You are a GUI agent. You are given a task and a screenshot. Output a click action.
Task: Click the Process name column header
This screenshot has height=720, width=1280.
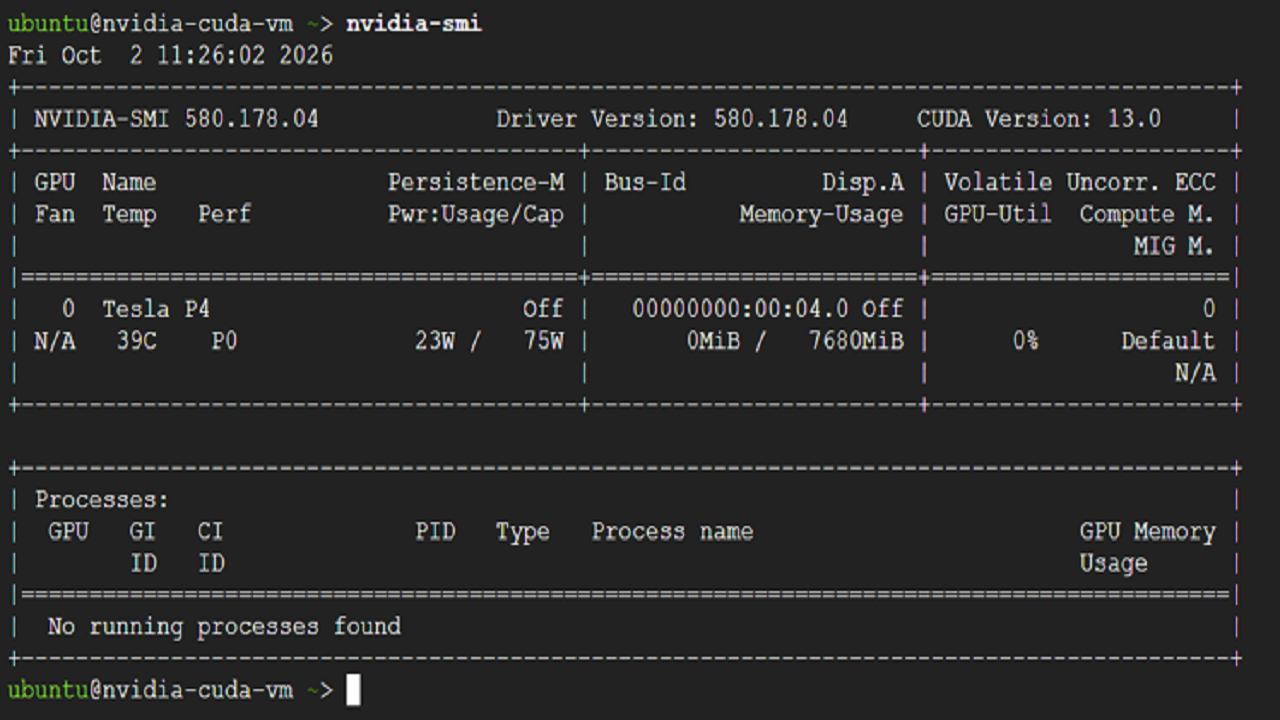[x=672, y=532]
